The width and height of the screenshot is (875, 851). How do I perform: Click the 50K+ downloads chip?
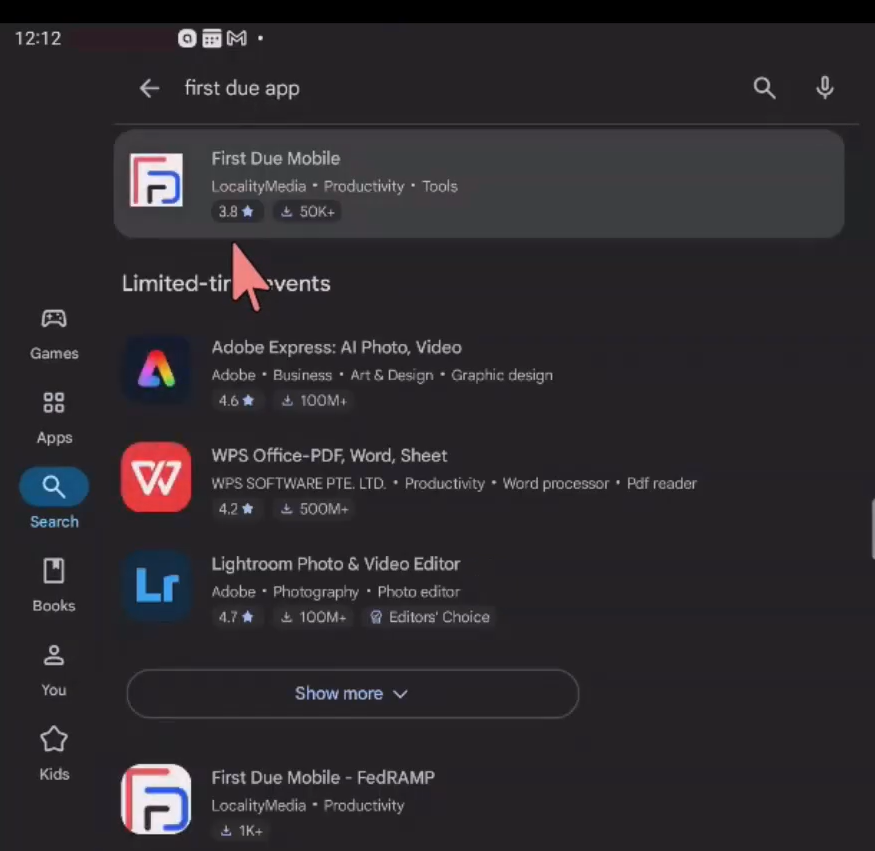coord(307,211)
